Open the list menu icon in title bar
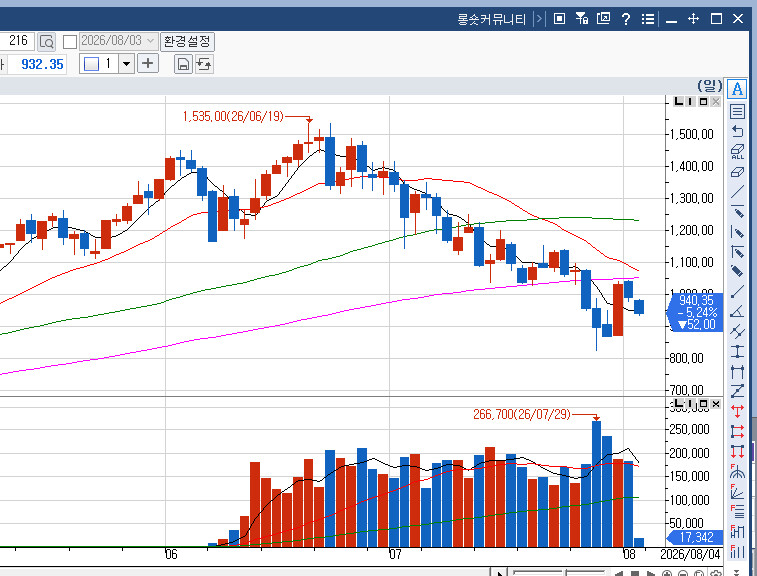The height and width of the screenshot is (576, 757). (x=648, y=19)
